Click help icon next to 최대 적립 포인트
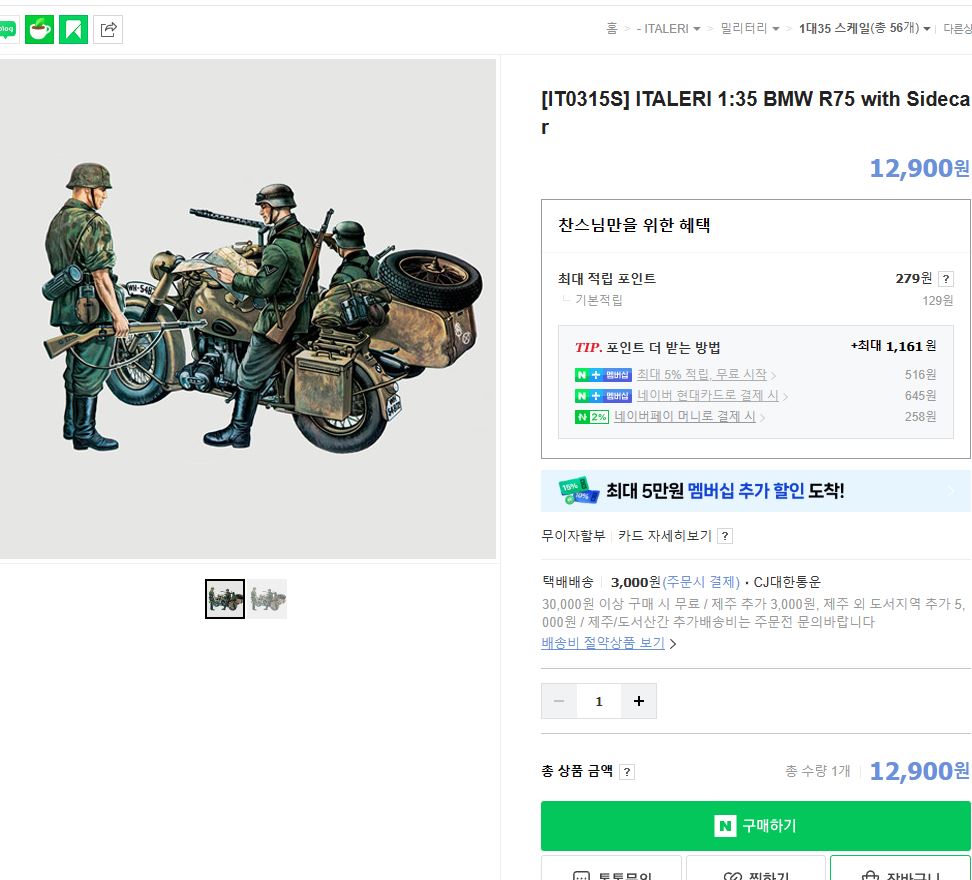 pyautogui.click(x=945, y=279)
